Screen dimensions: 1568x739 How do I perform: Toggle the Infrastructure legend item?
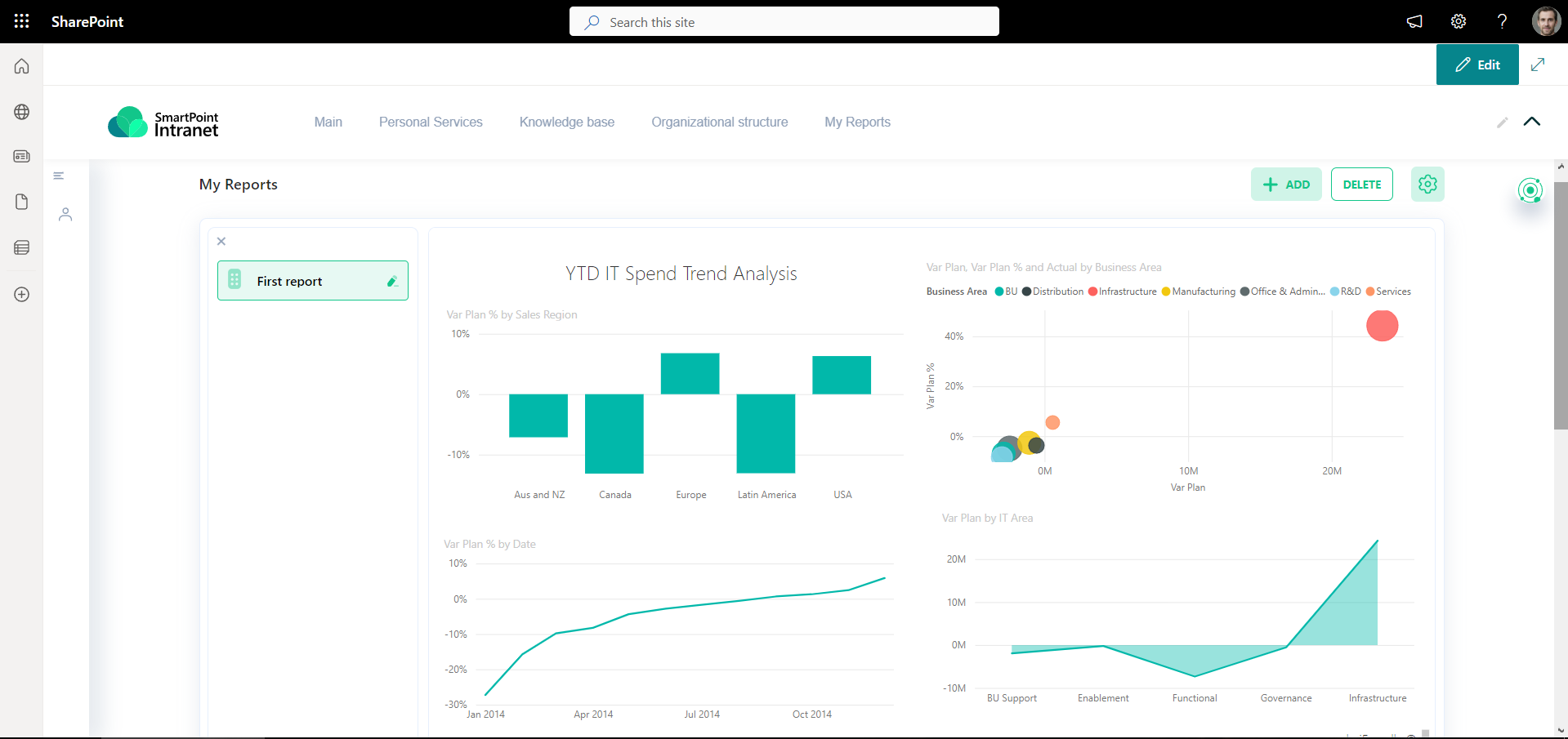coord(1123,292)
